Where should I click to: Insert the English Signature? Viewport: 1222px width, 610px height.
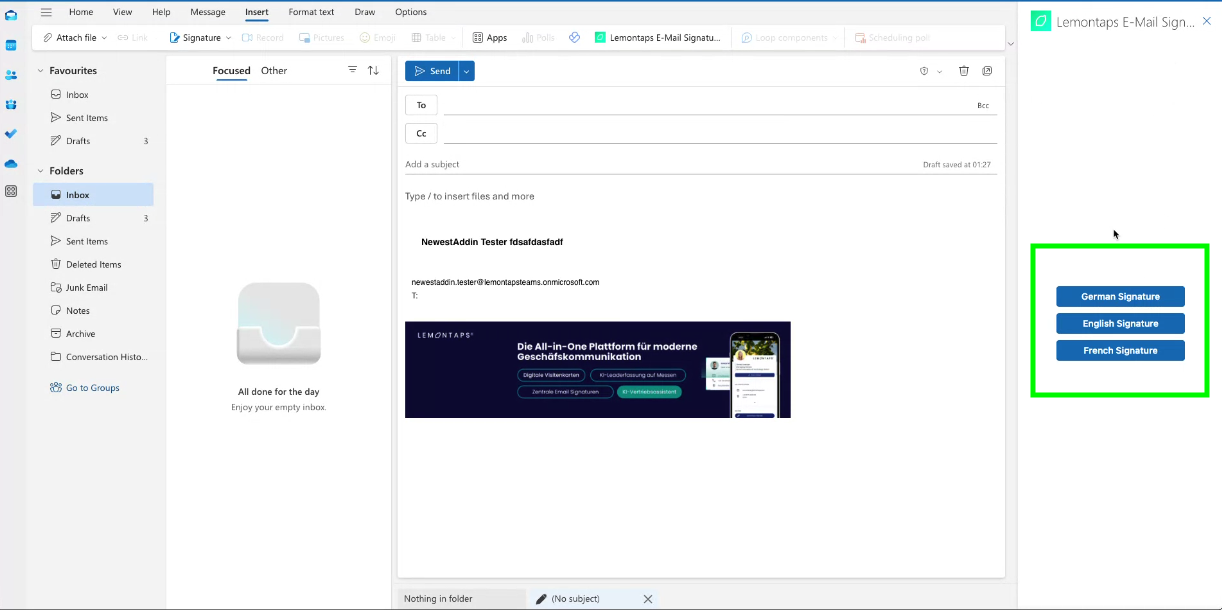click(1120, 323)
